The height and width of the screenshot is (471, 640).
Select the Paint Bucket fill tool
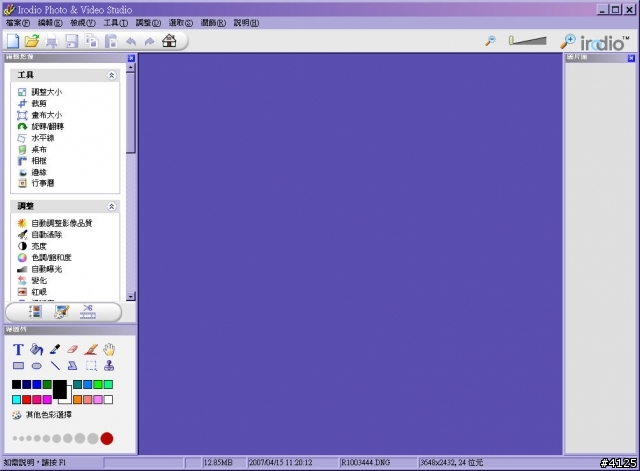pyautogui.click(x=37, y=349)
